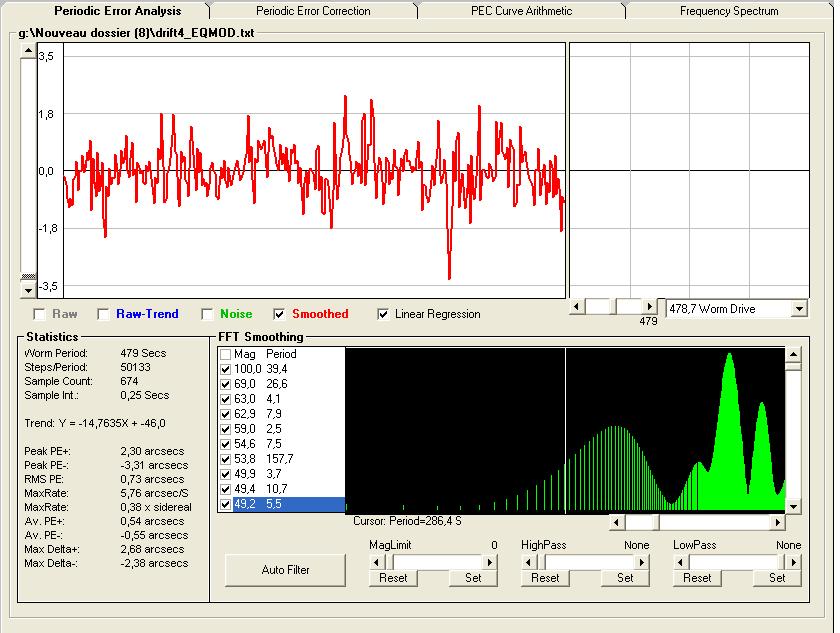This screenshot has width=840, height=633.
Task: Uncheck the 53,8 / 157,7 FFT row
Action: click(x=226, y=459)
